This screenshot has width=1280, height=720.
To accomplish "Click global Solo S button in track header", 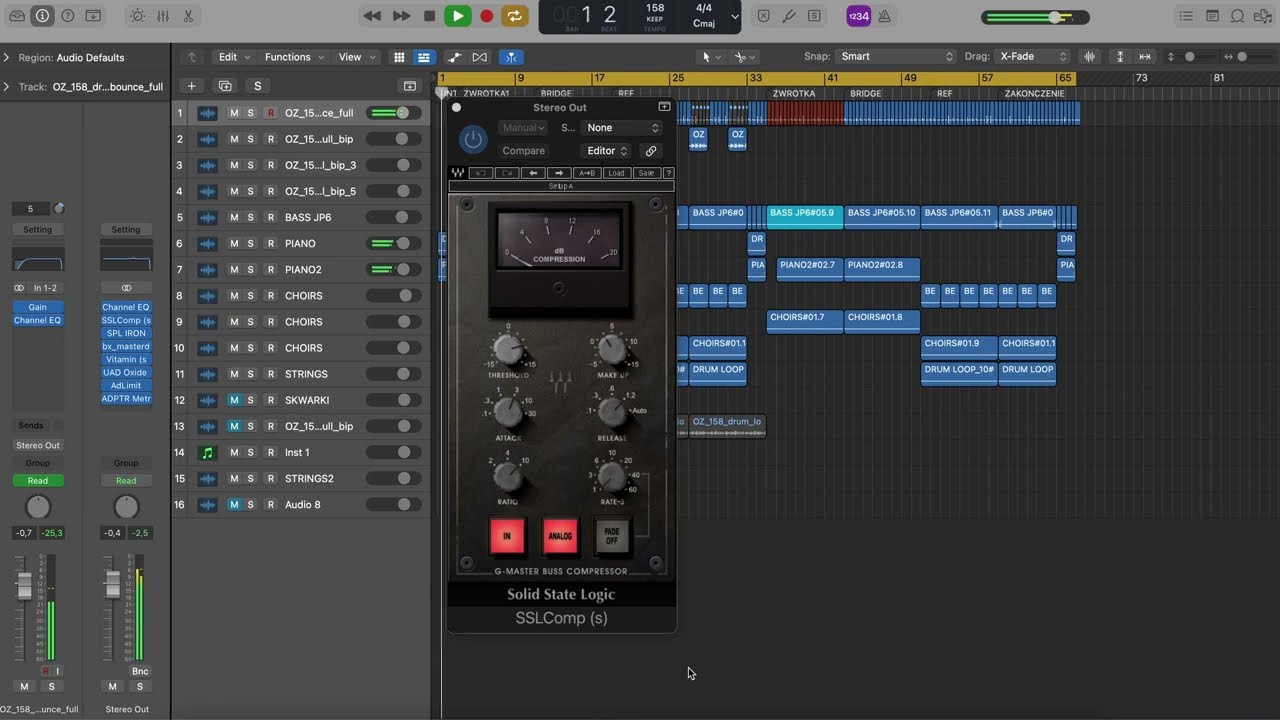I will coord(257,86).
